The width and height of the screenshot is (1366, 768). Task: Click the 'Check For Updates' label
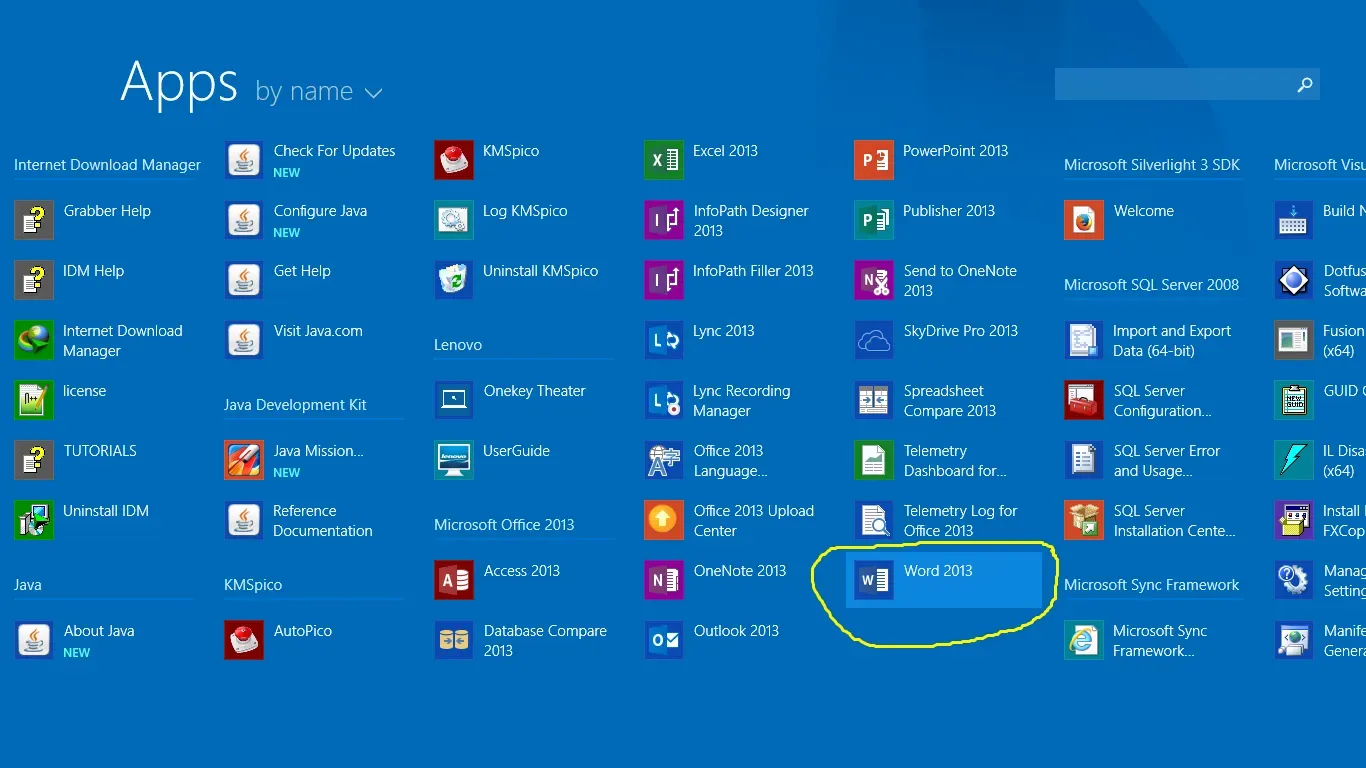pyautogui.click(x=334, y=151)
